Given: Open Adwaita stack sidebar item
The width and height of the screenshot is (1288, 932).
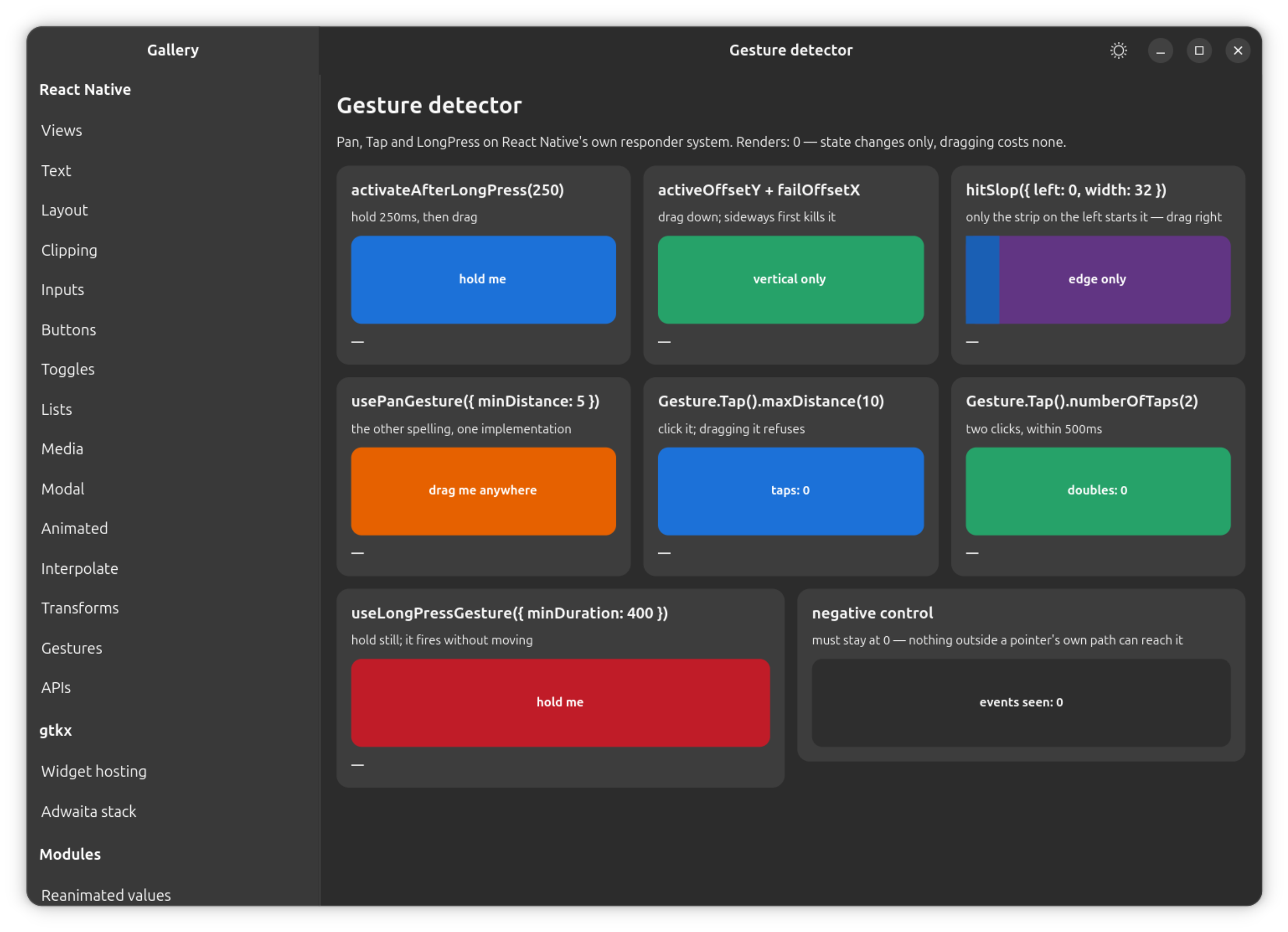Looking at the screenshot, I should (x=173, y=811).
